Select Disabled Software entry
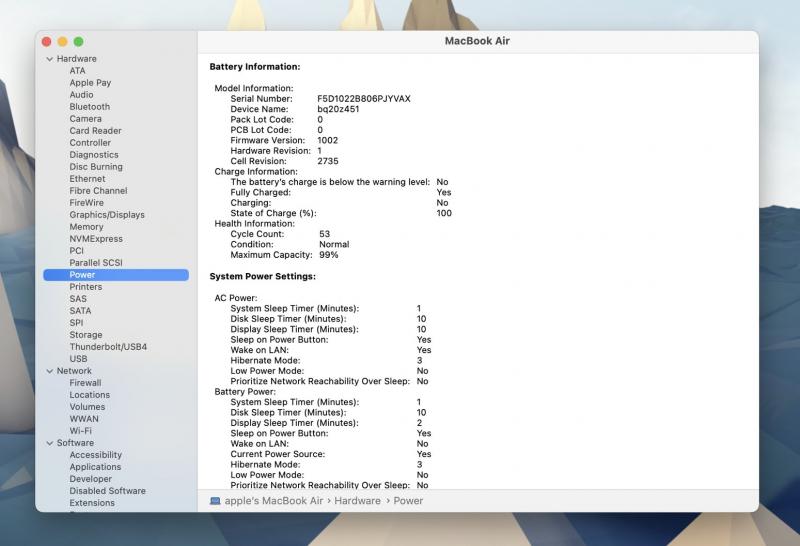800x546 pixels. pyautogui.click(x=108, y=491)
